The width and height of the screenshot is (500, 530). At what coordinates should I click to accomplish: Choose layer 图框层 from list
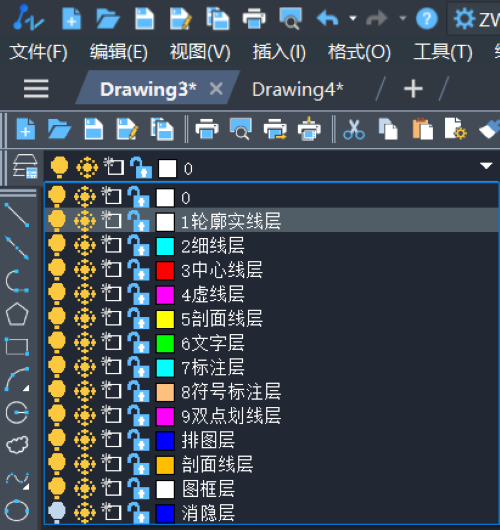coord(272,489)
